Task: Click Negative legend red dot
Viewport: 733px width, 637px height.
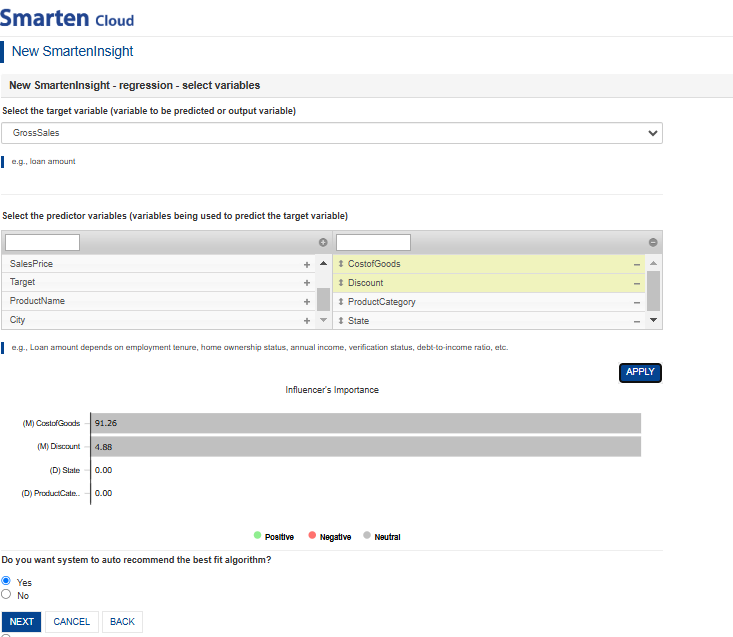Action: (312, 535)
